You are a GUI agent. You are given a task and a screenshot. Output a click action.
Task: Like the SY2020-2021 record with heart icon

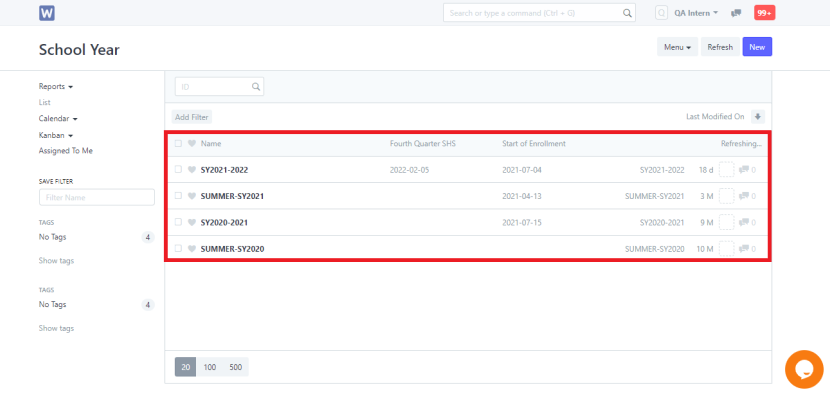192,222
